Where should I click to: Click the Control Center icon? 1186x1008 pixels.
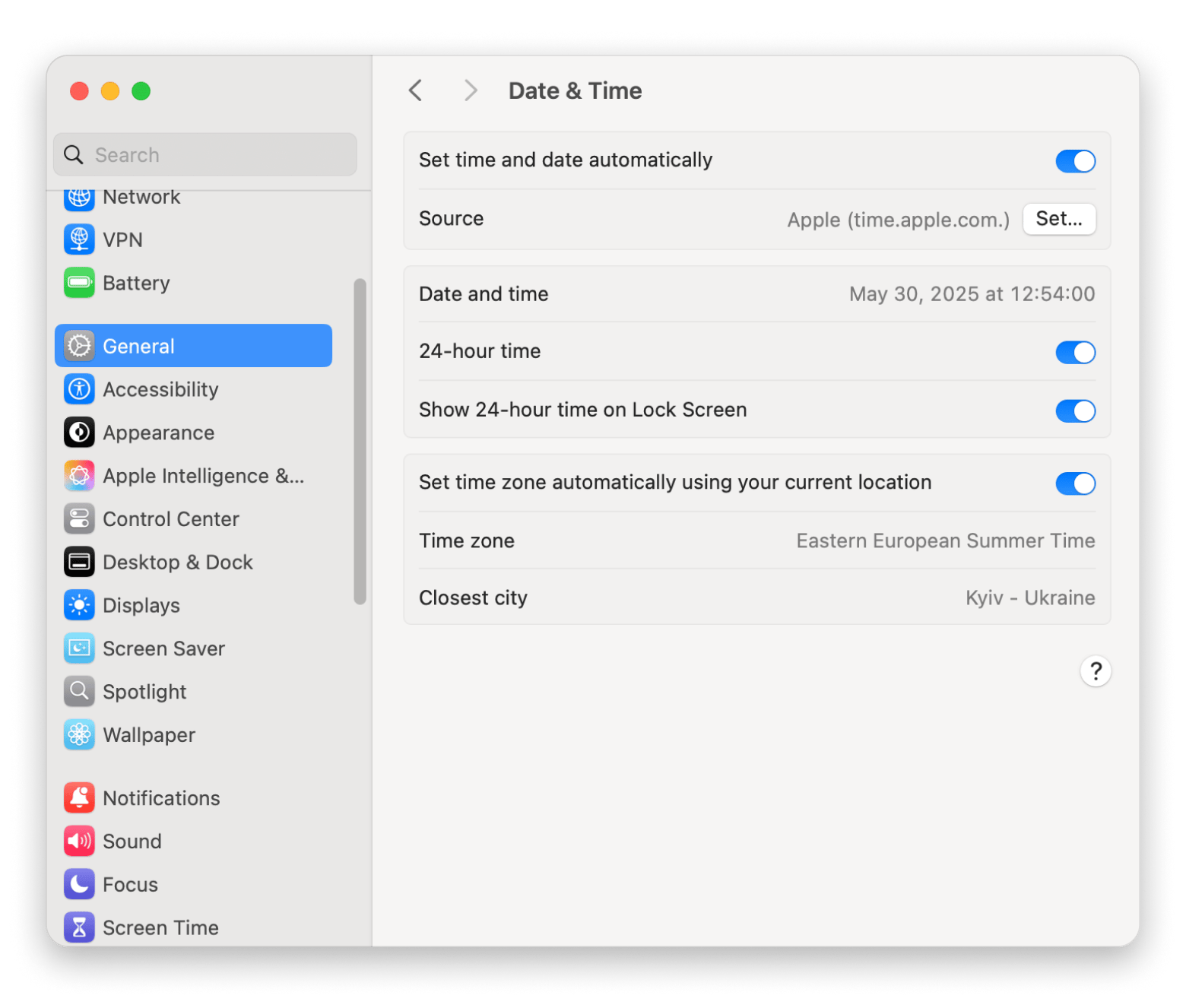[79, 519]
